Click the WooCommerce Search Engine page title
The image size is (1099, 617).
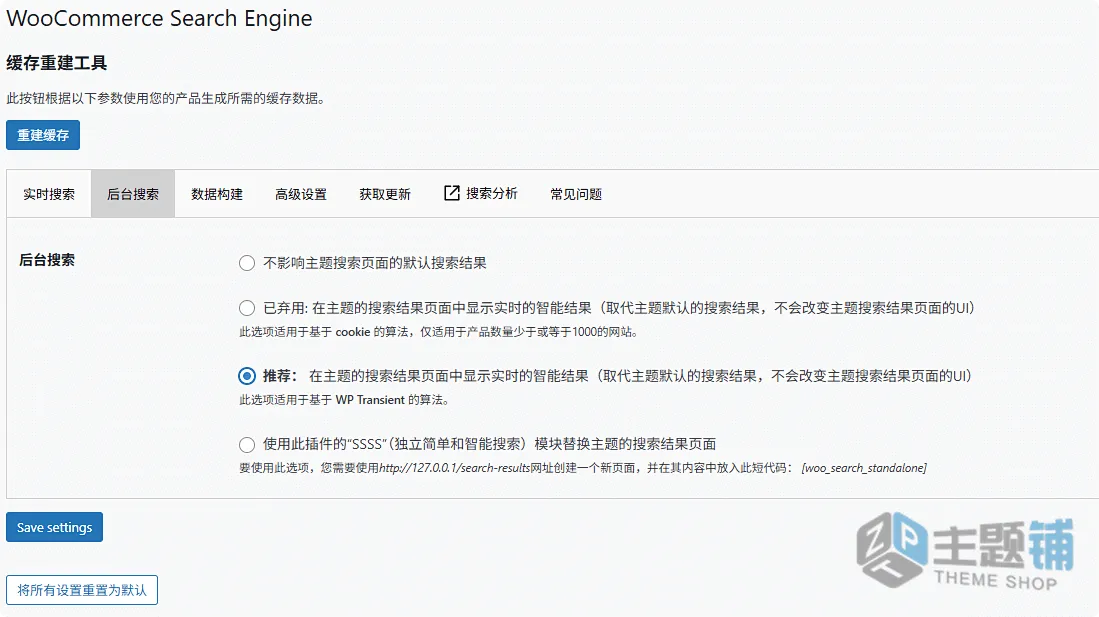159,18
